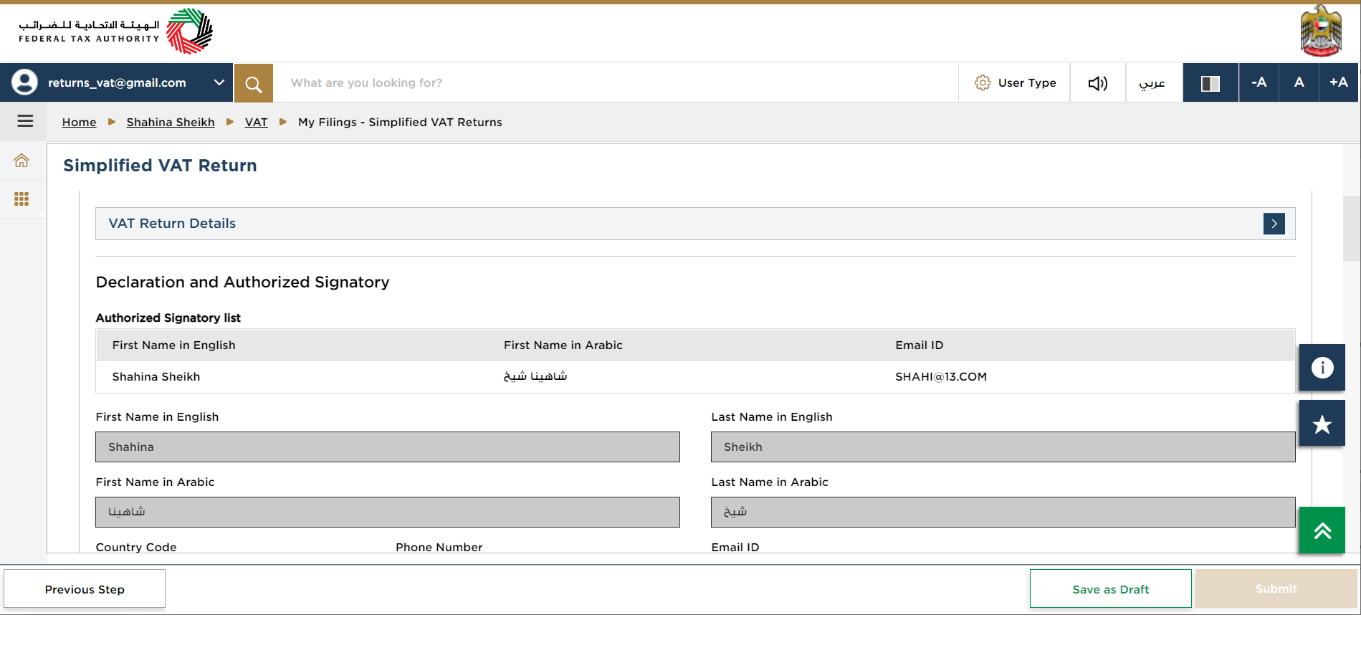
Task: Toggle the audio speaker icon
Action: click(1098, 83)
